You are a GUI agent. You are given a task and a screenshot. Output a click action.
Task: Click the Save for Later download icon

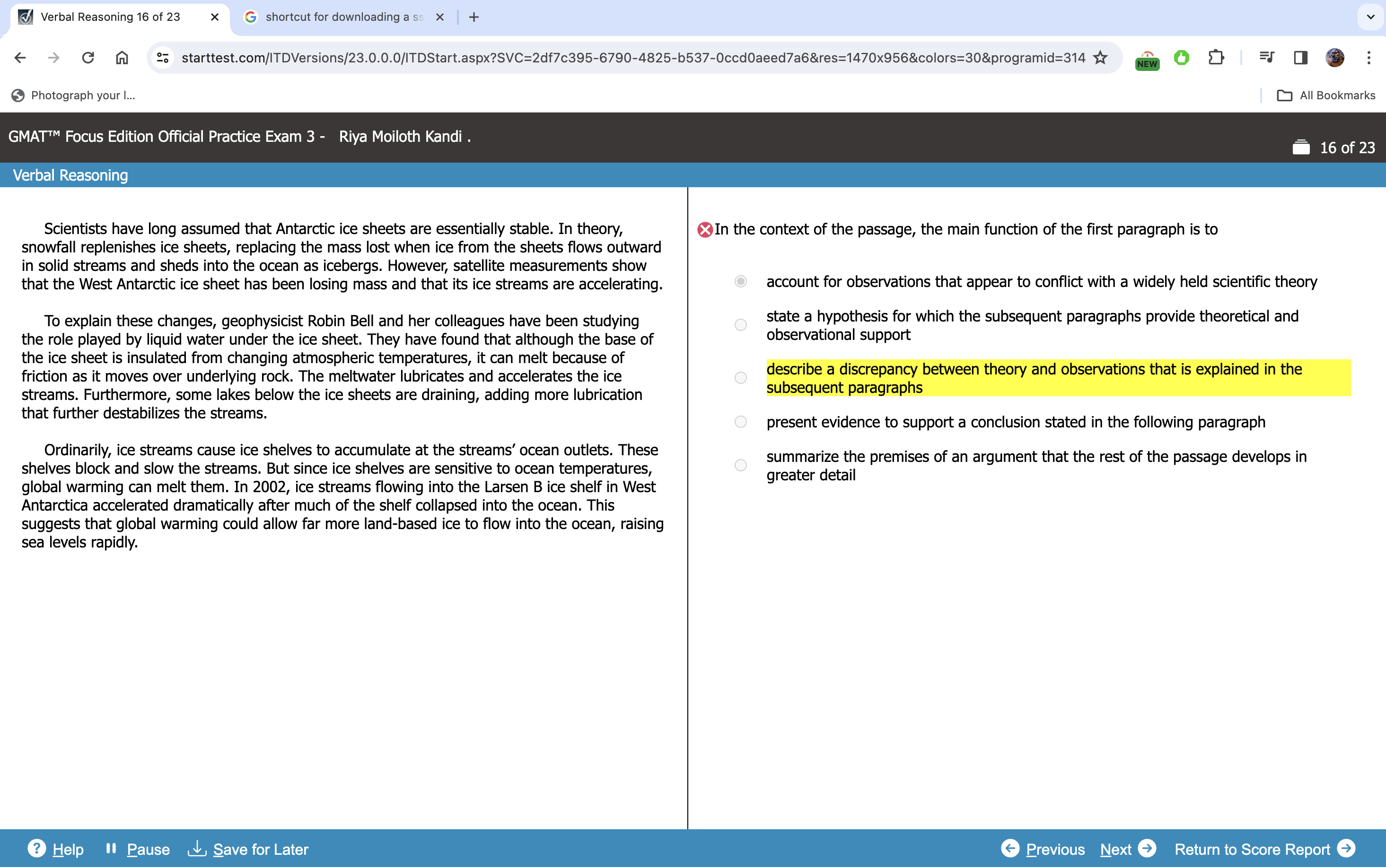coord(197,848)
